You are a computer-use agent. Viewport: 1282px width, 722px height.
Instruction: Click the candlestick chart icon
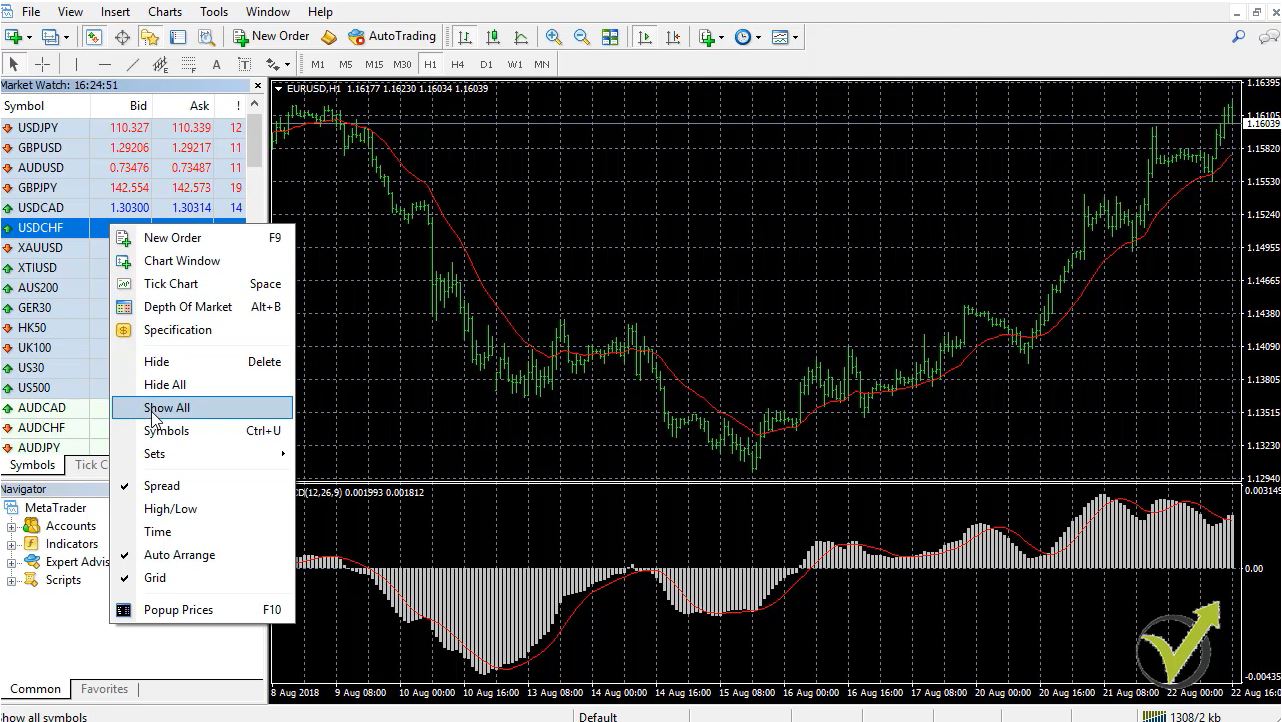point(493,37)
